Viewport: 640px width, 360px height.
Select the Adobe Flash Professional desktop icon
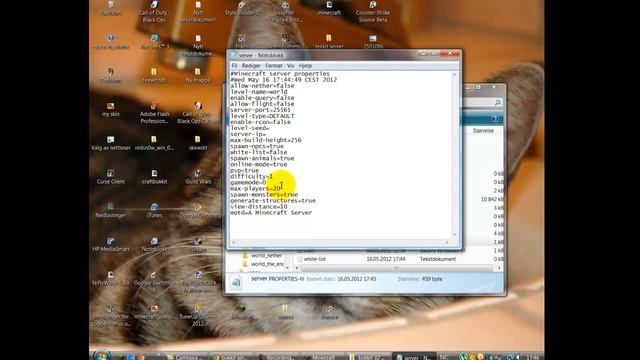point(154,113)
